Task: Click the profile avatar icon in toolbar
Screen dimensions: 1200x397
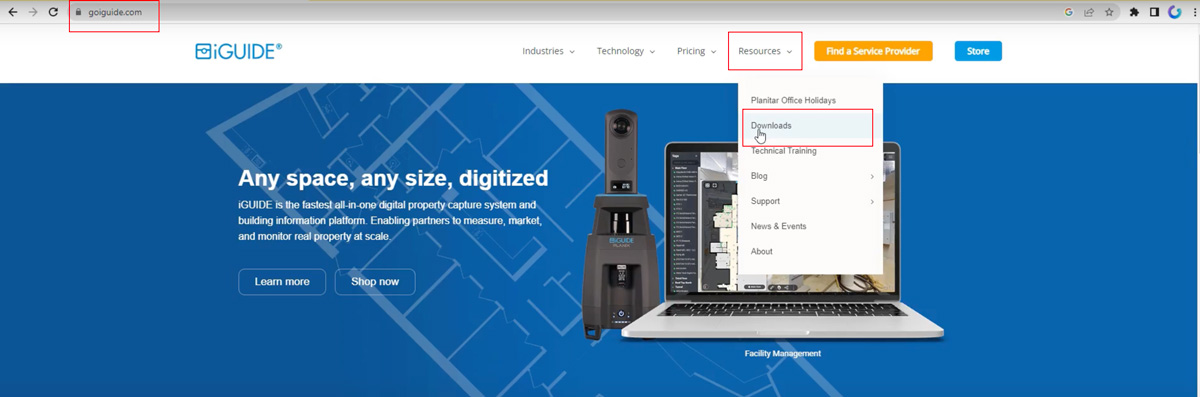Action: 1174,13
